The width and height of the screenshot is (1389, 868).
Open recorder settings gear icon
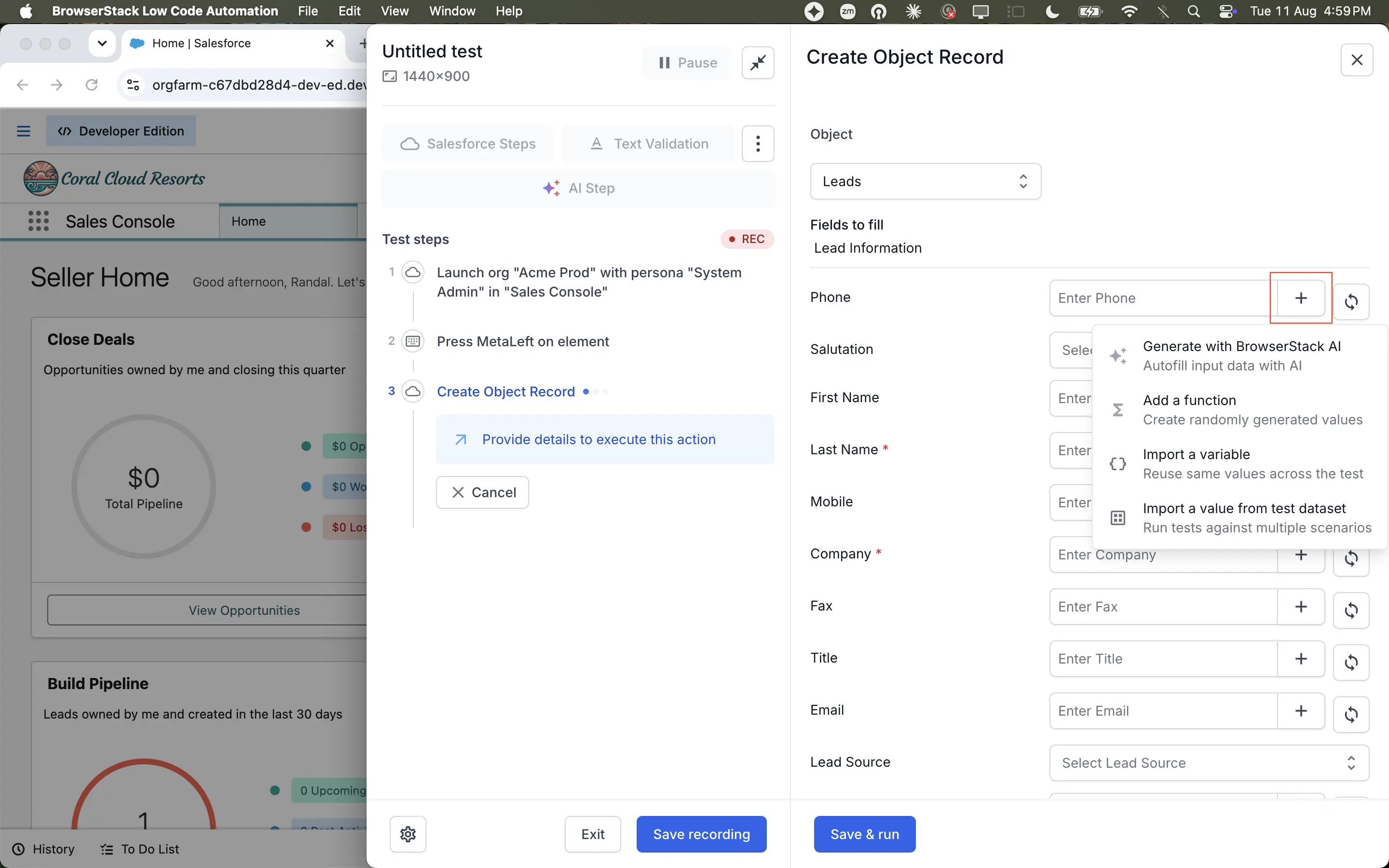click(408, 834)
